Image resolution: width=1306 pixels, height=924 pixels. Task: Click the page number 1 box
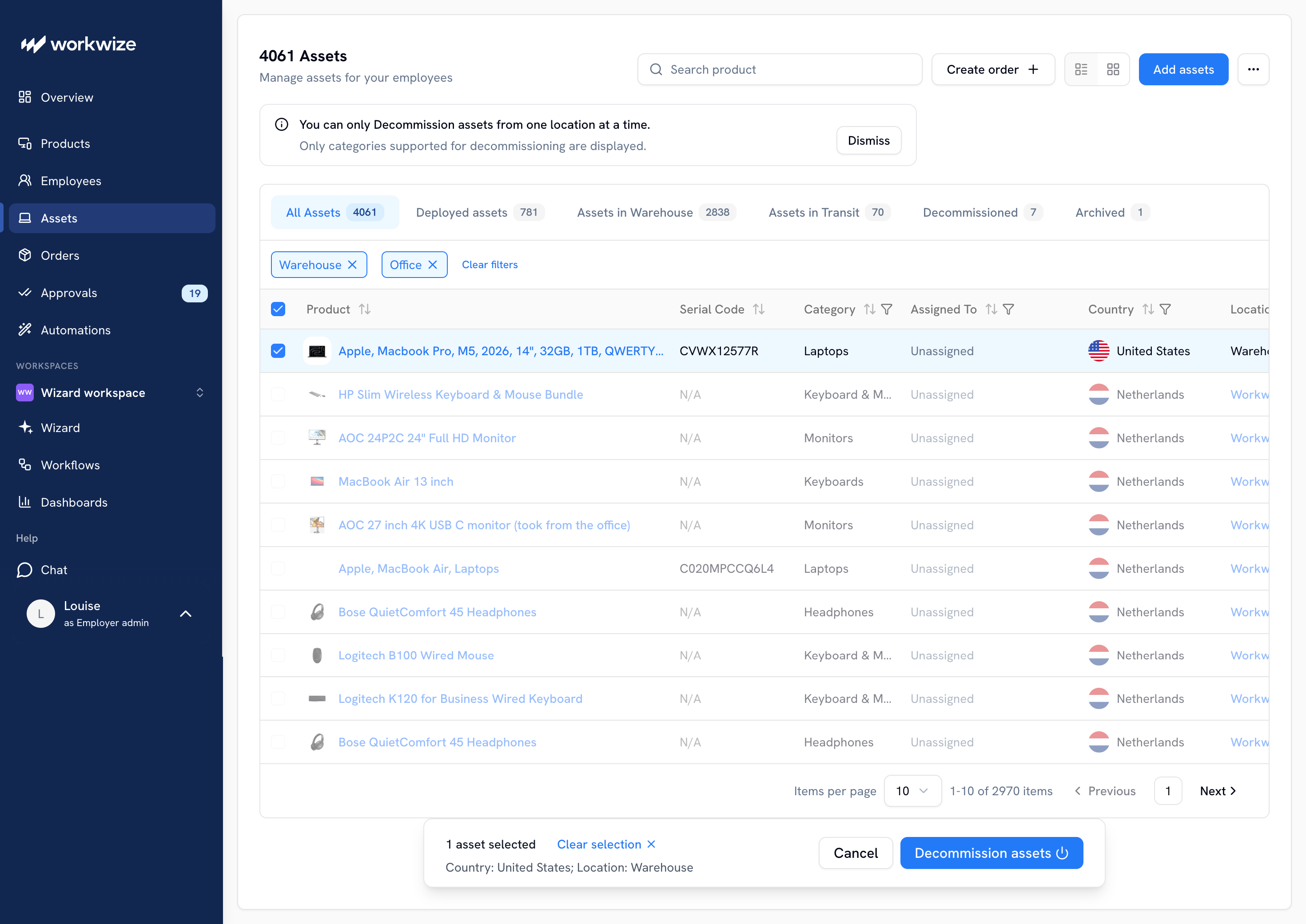(x=1168, y=791)
